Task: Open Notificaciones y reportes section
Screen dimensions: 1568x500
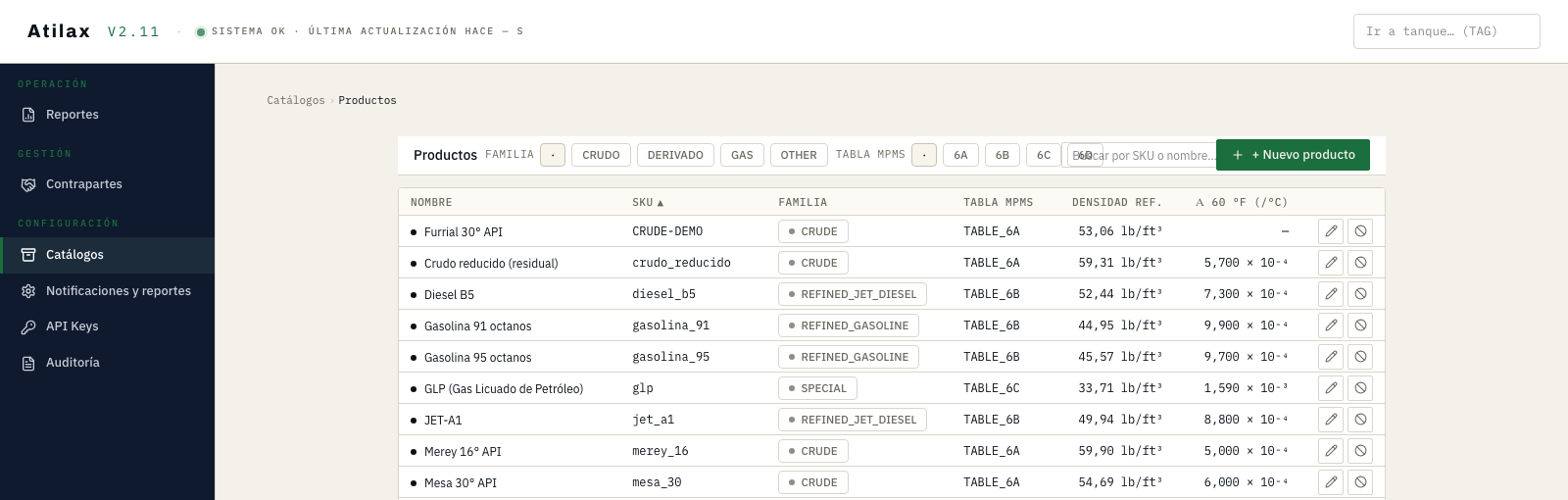Action: (x=107, y=291)
